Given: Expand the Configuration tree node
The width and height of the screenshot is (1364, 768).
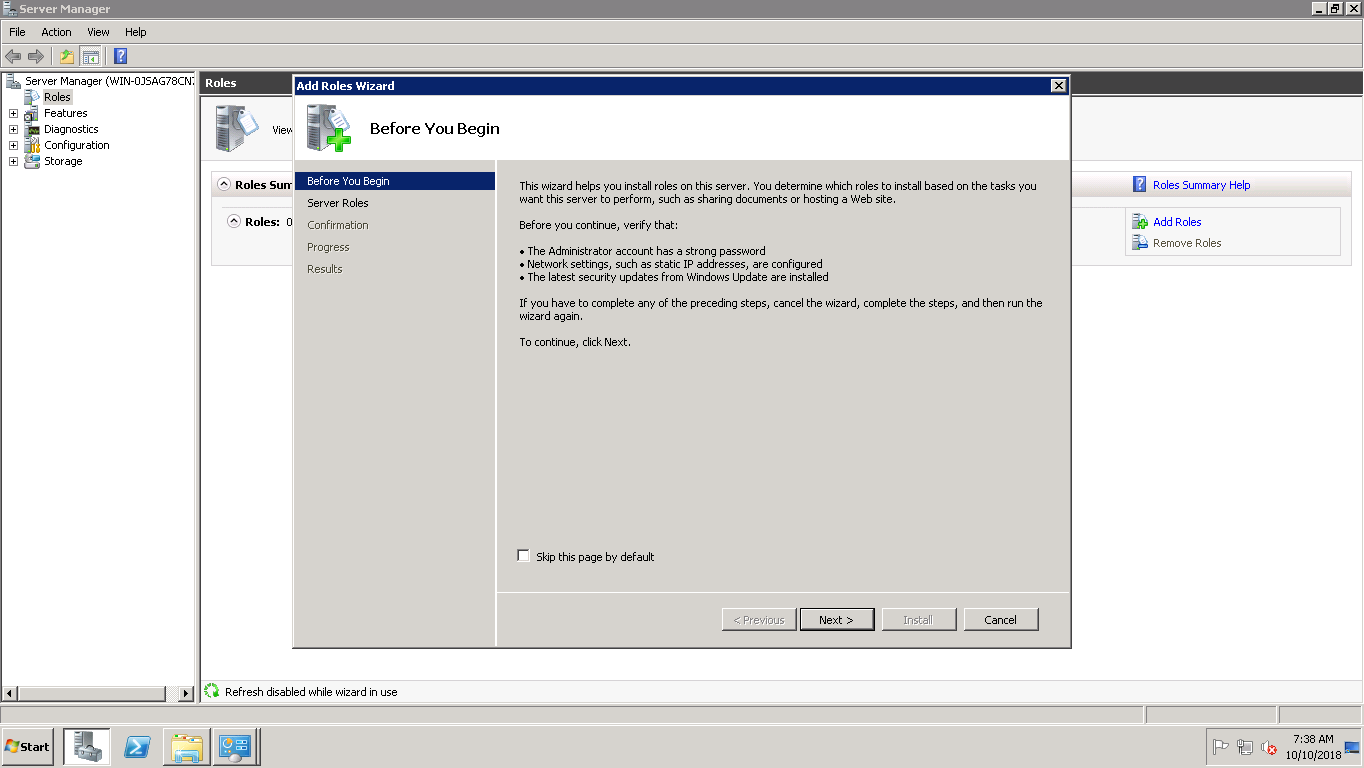Looking at the screenshot, I should (13, 145).
